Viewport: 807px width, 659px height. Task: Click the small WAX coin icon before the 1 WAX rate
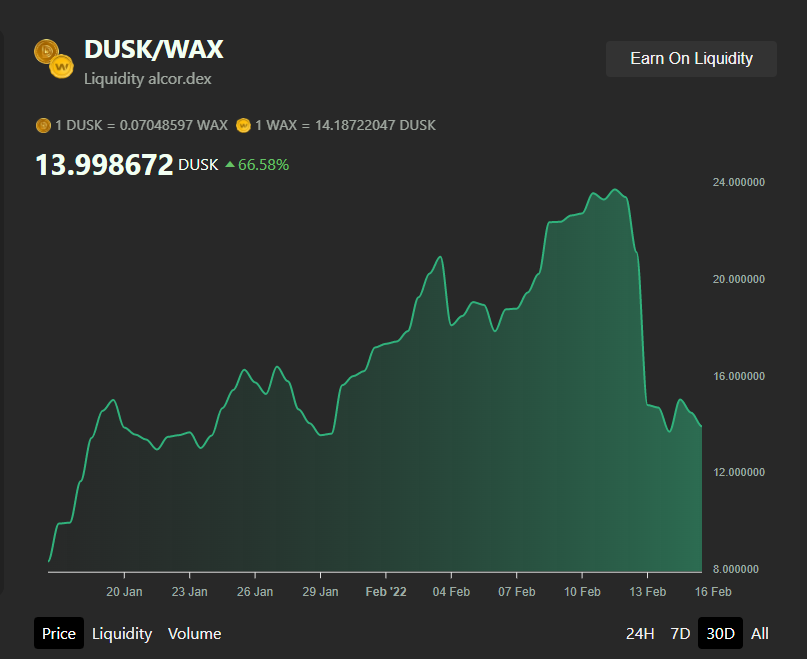click(243, 125)
